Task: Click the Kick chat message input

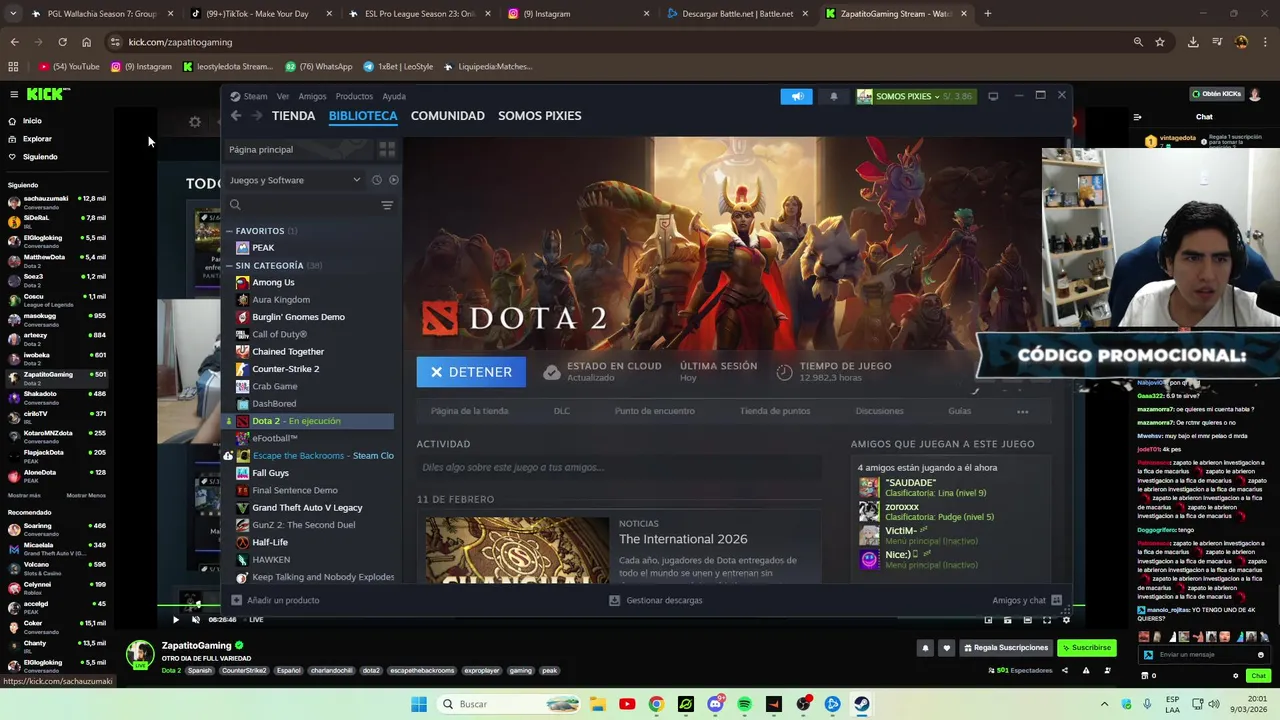Action: (1204, 655)
